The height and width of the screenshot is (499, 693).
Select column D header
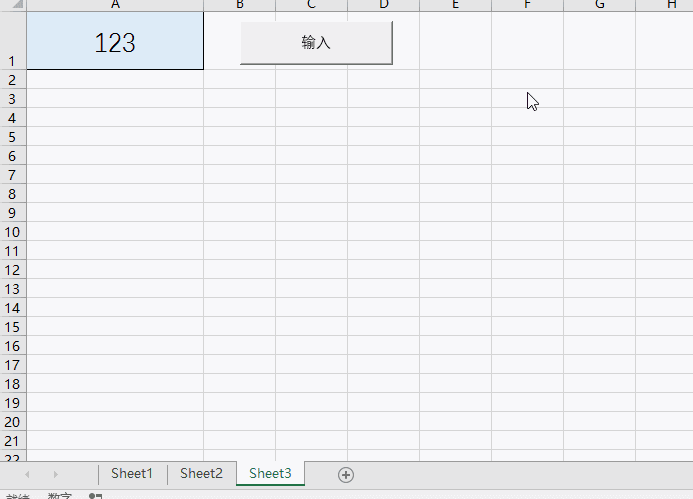(x=384, y=5)
